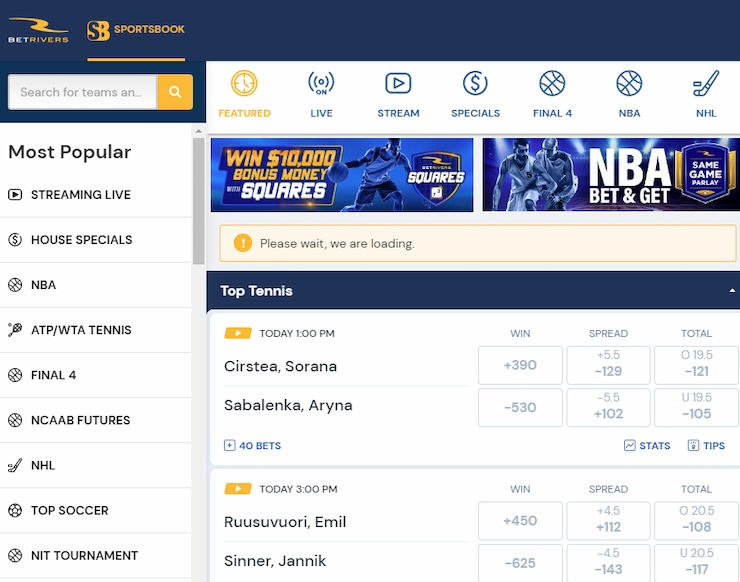Open the Stream play icon

tap(398, 84)
